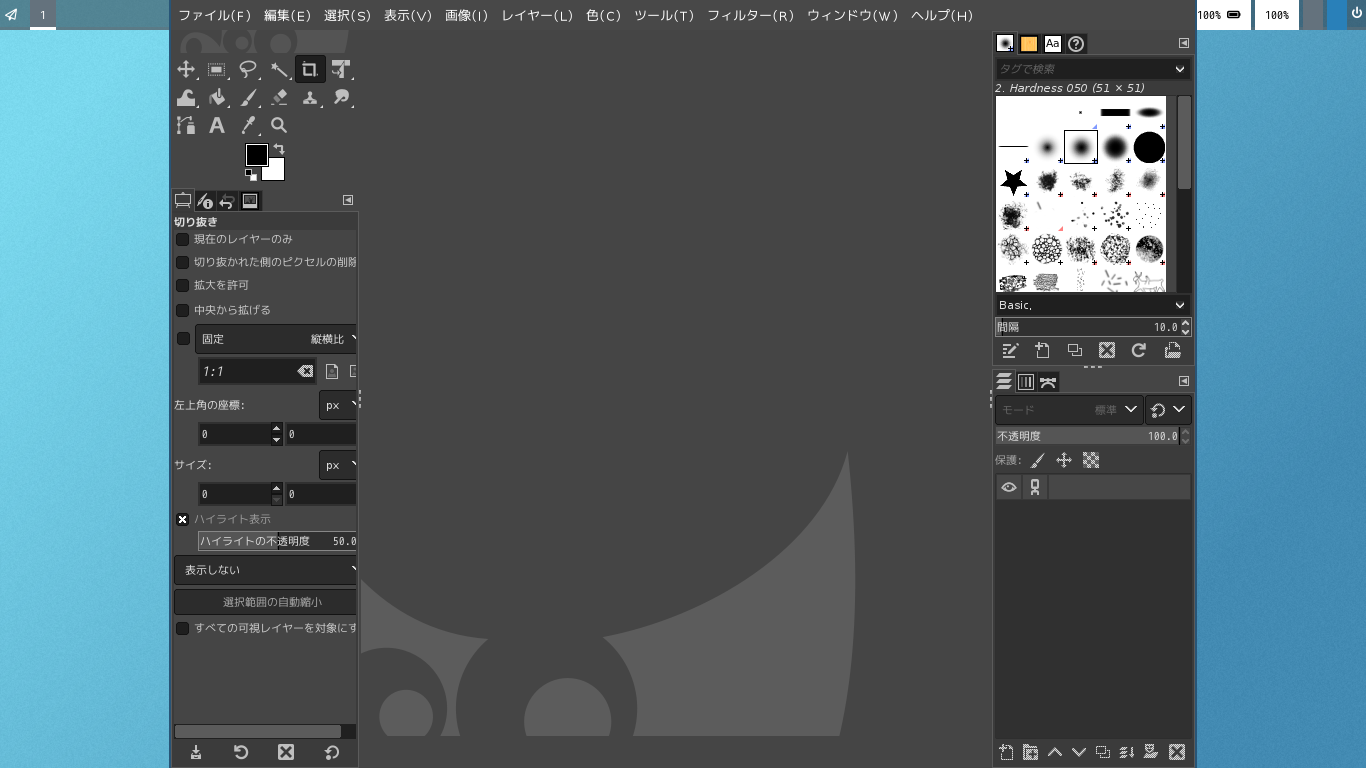Delete the selected brush
The height and width of the screenshot is (768, 1366).
tap(1106, 351)
